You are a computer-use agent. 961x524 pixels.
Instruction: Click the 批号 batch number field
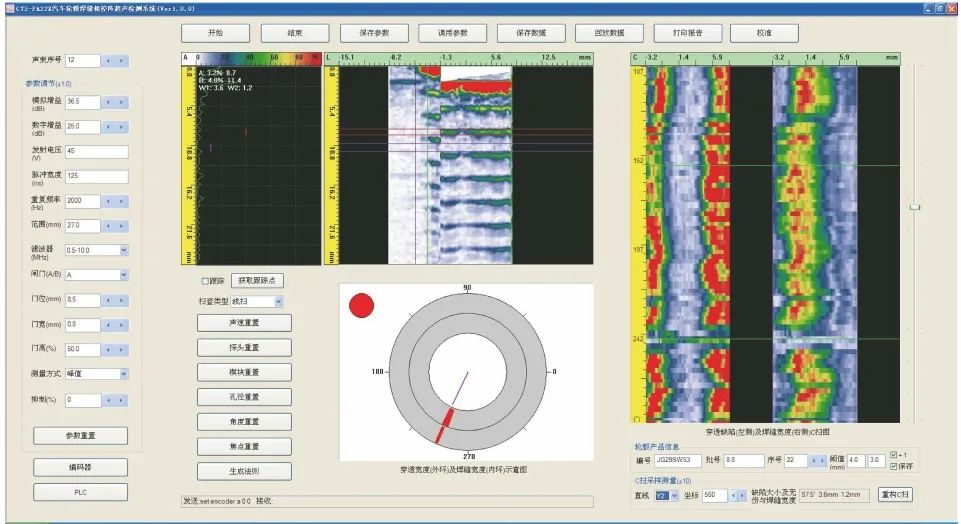click(743, 460)
